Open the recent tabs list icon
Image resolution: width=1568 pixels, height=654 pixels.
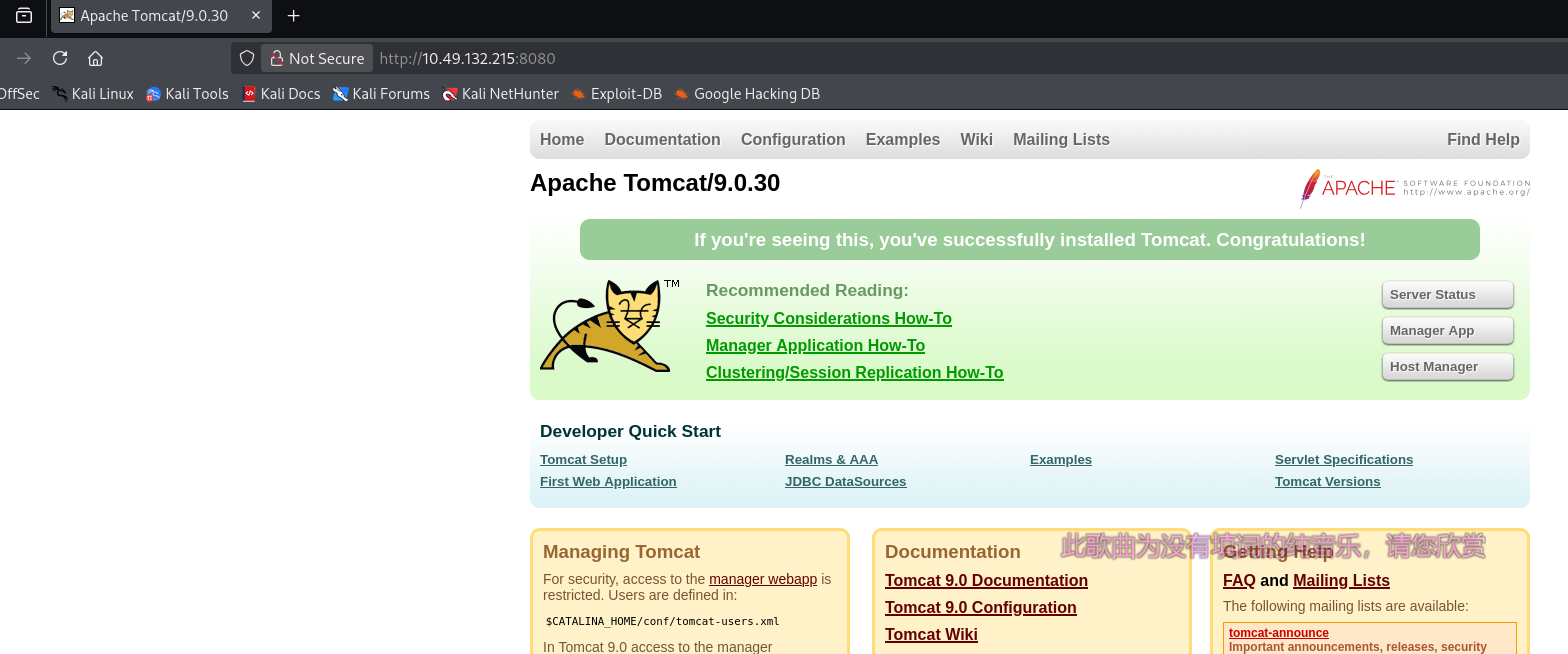tap(24, 16)
